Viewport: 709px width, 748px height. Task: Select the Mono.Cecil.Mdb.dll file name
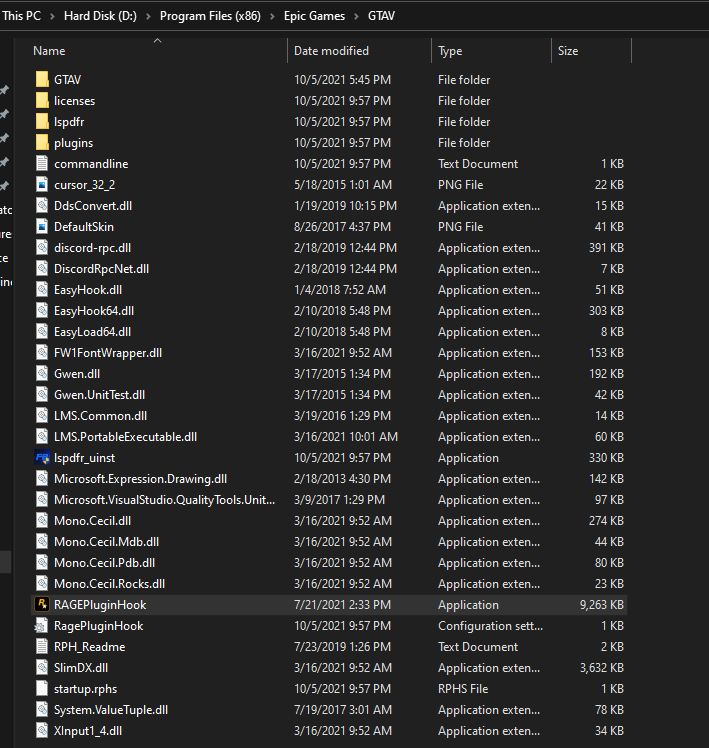pyautogui.click(x=106, y=542)
